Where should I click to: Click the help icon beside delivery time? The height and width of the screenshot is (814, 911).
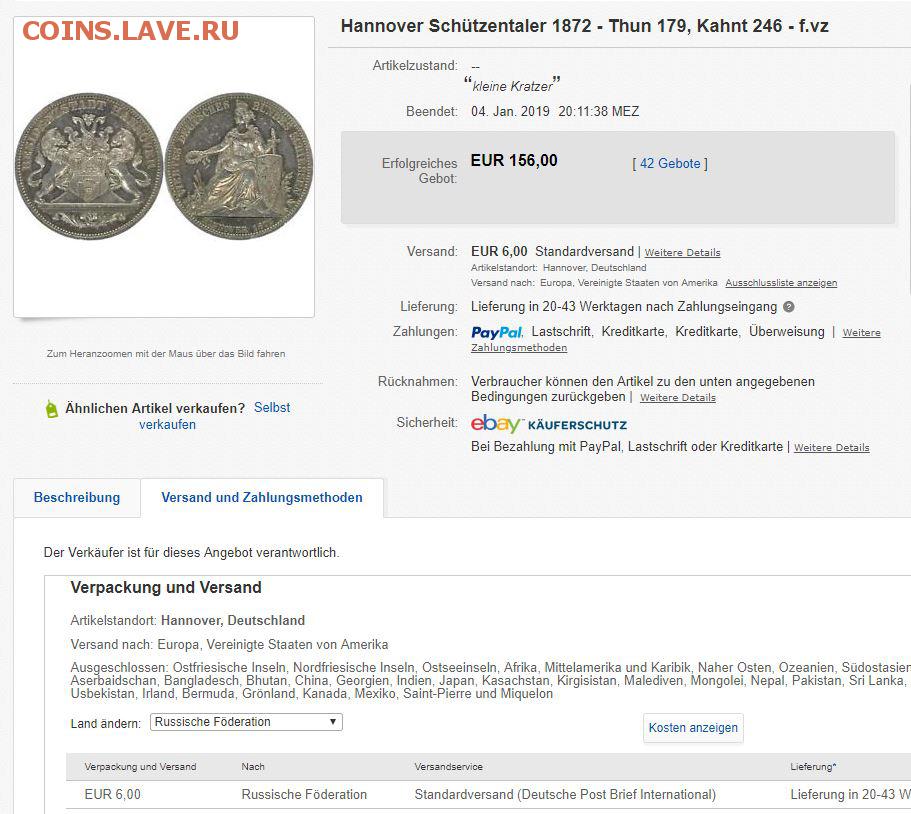[789, 307]
